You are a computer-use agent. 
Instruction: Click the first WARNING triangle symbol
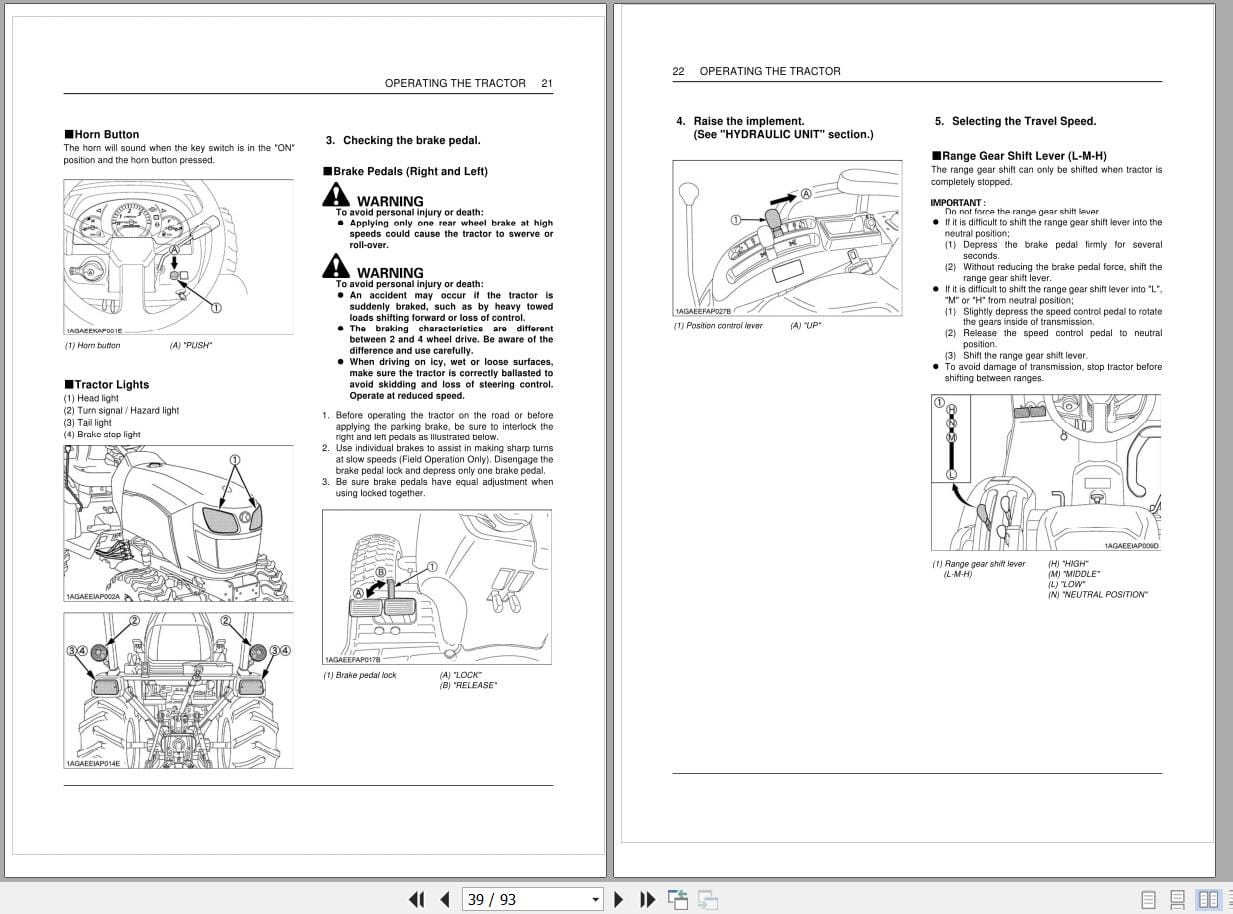click(x=337, y=197)
